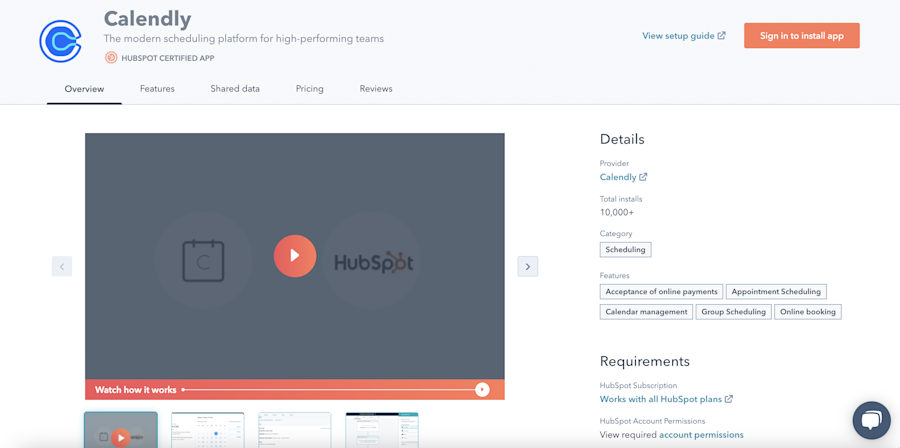900x448 pixels.
Task: Click the Online booking feature tag
Action: click(808, 312)
